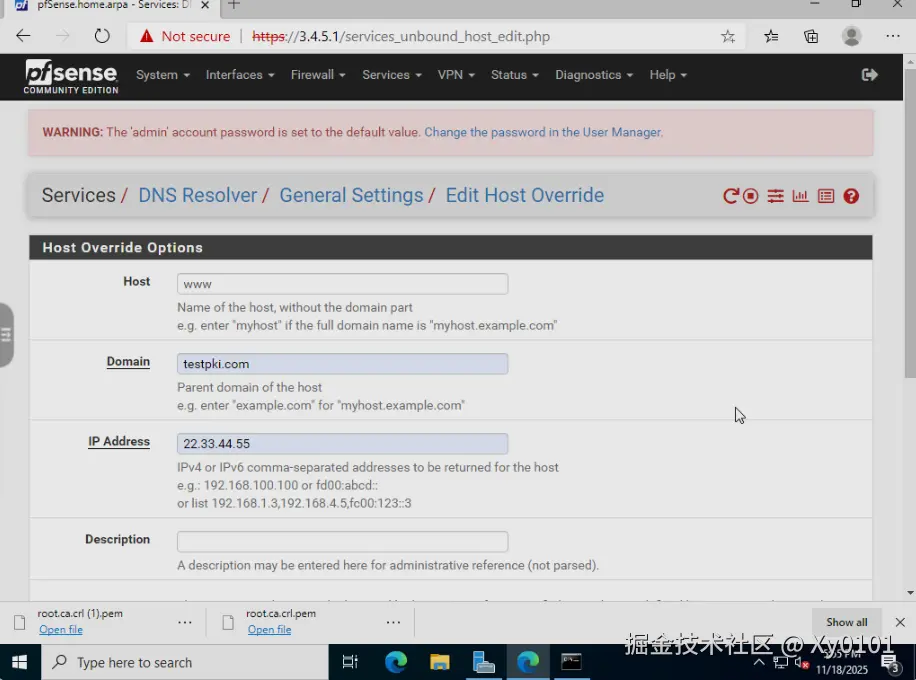Click the left side collapsed panel handle
This screenshot has height=680, width=916.
point(6,335)
